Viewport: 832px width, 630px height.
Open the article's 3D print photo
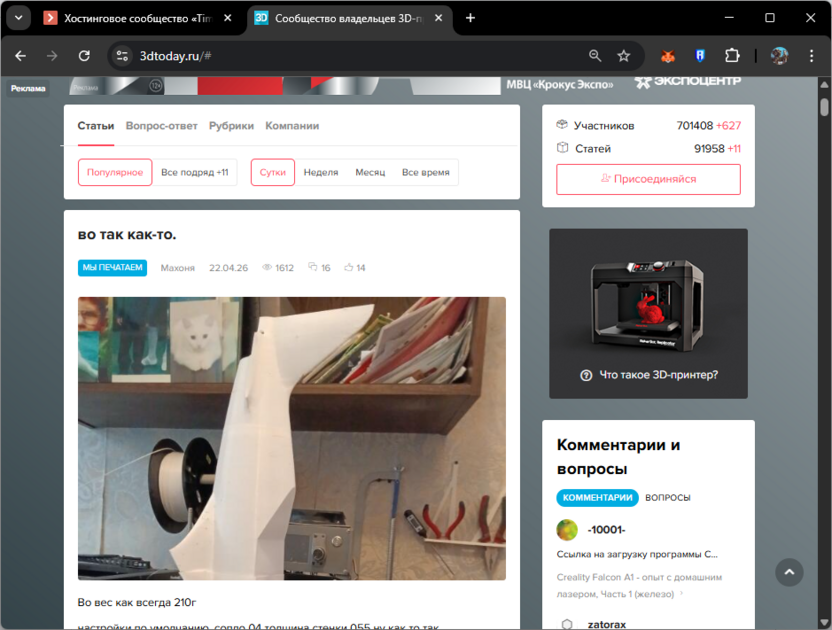point(292,438)
